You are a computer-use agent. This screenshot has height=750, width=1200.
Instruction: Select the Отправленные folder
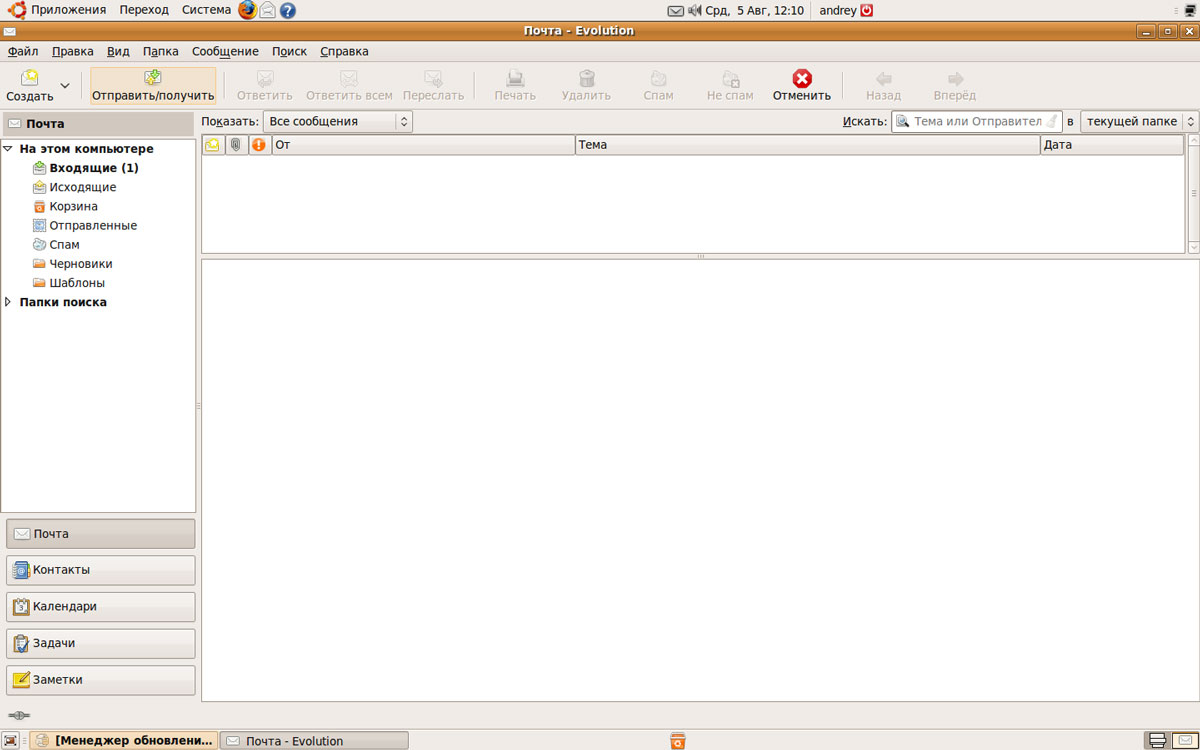[93, 225]
